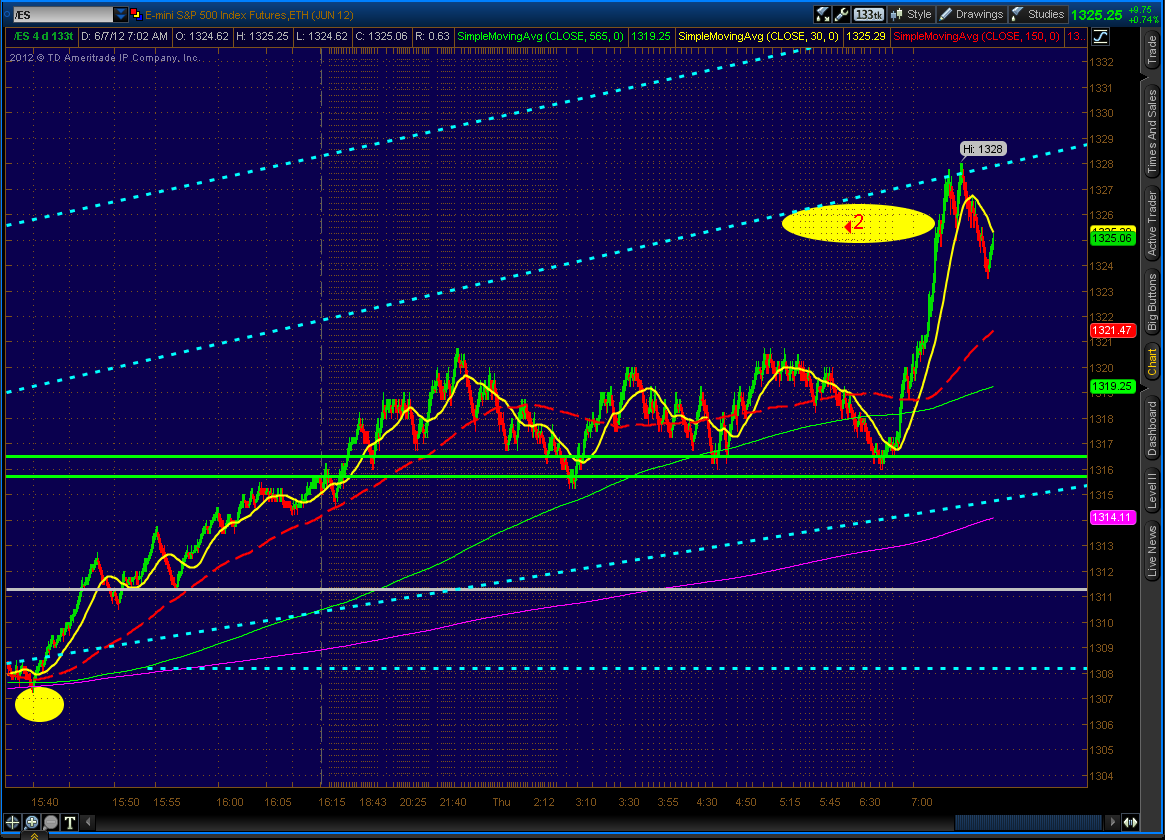Click the horizontal time scrollbar thumb
The image size is (1165, 840).
[1028, 822]
